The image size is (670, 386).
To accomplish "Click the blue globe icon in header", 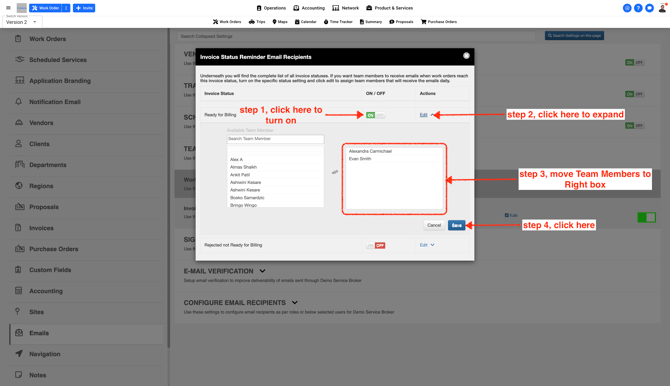I will coord(627,8).
